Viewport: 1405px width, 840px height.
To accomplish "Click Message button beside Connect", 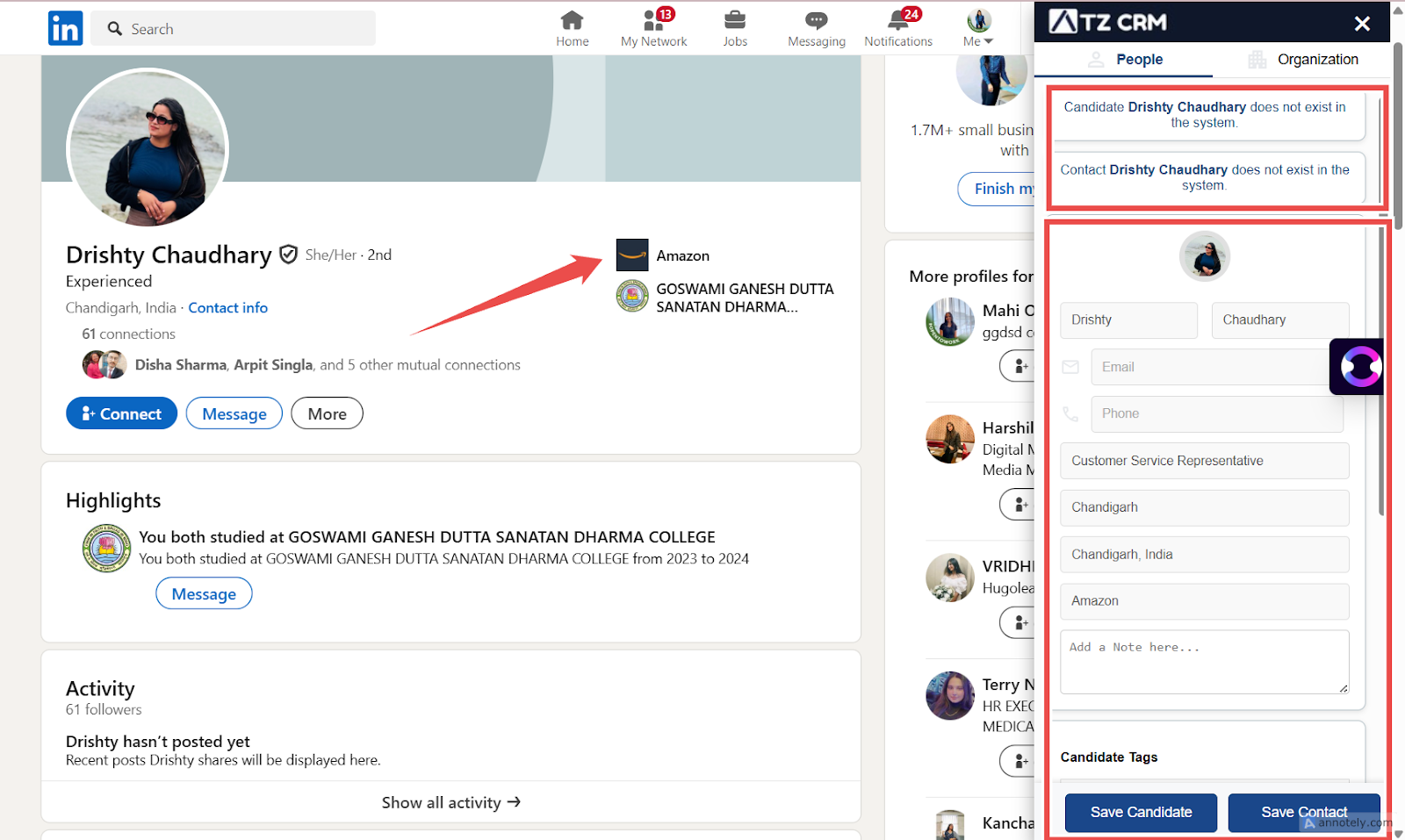I will (234, 413).
